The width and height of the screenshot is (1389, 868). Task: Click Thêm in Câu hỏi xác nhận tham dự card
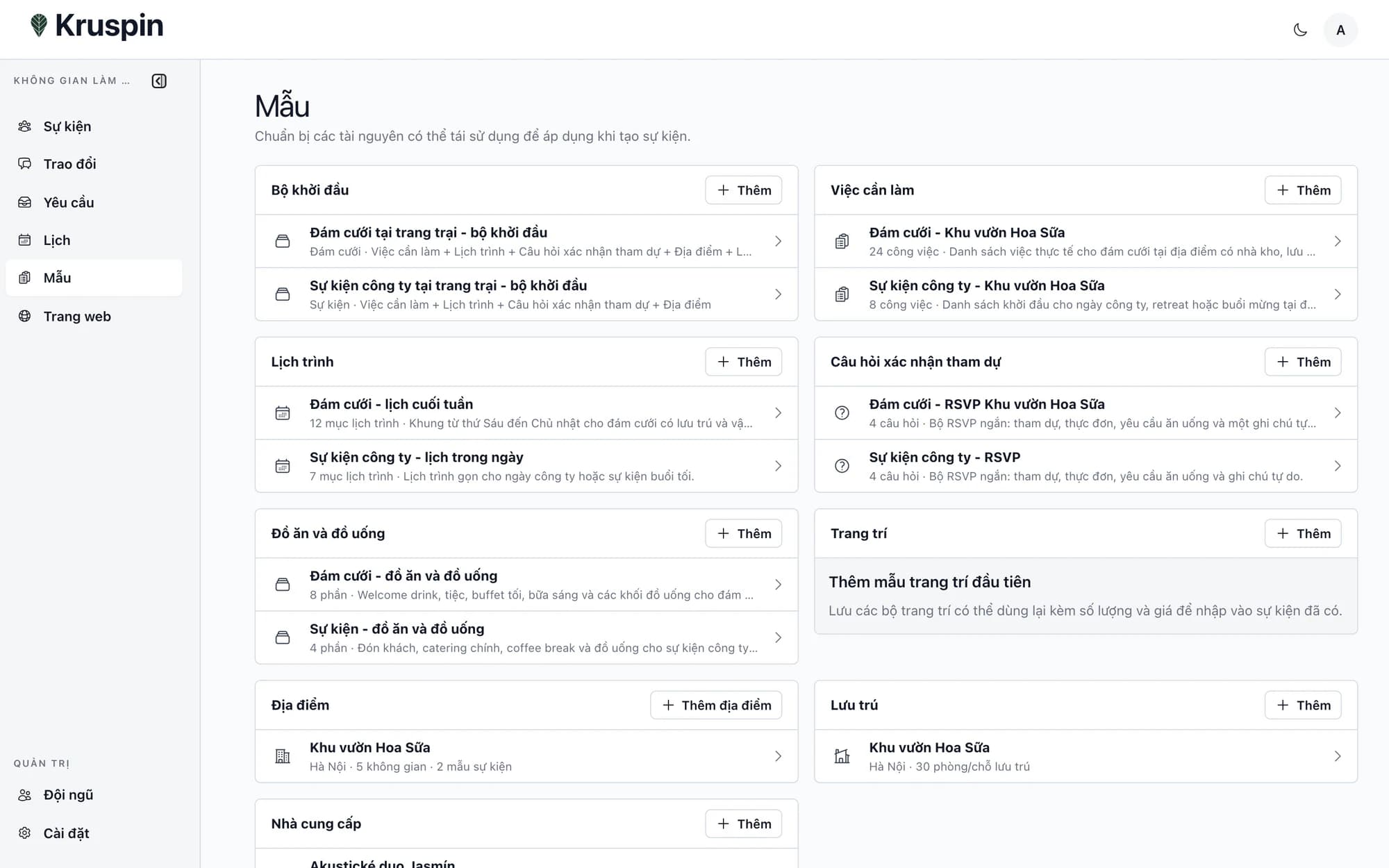click(x=1303, y=362)
